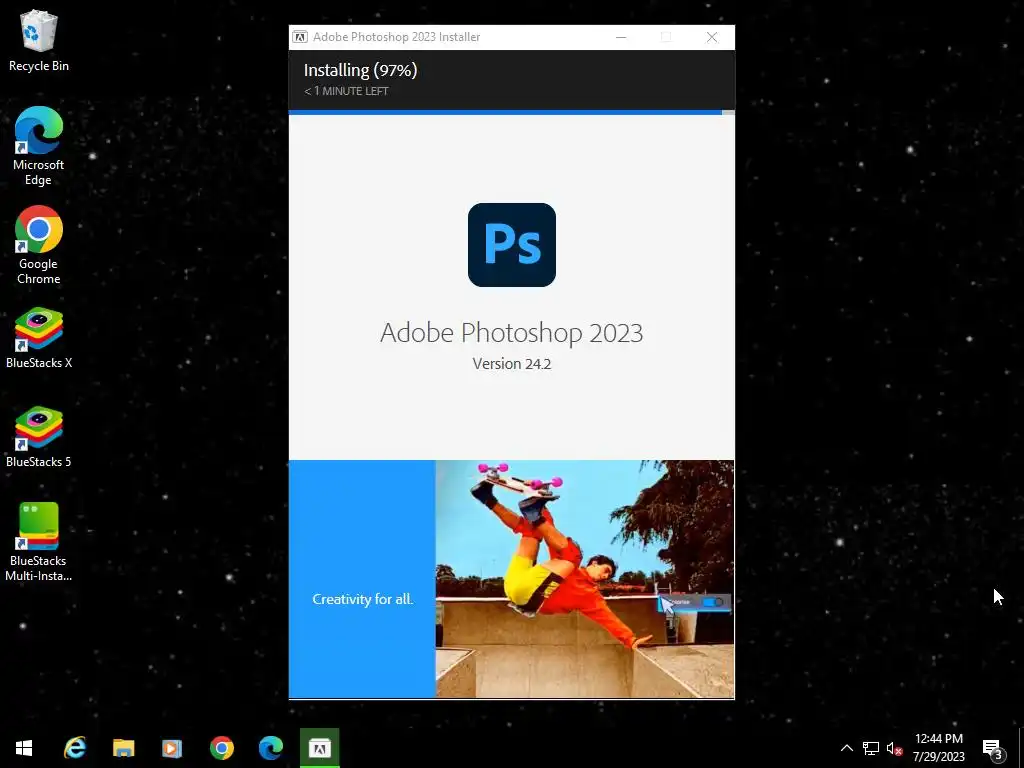
Task: Click the Photoshop Ps logo in installer
Action: (x=511, y=245)
